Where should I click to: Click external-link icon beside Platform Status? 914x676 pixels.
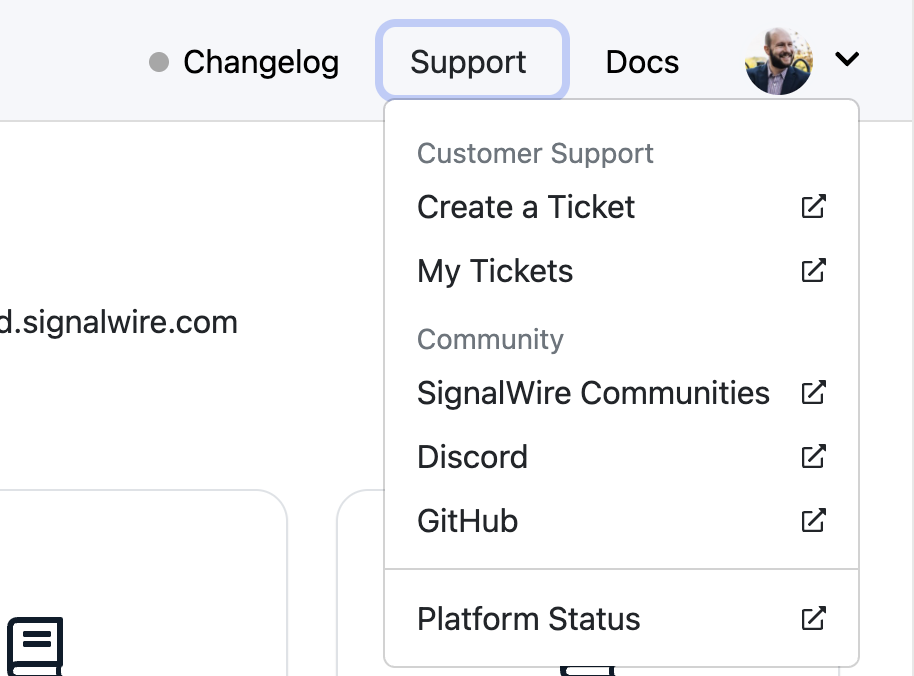[814, 619]
